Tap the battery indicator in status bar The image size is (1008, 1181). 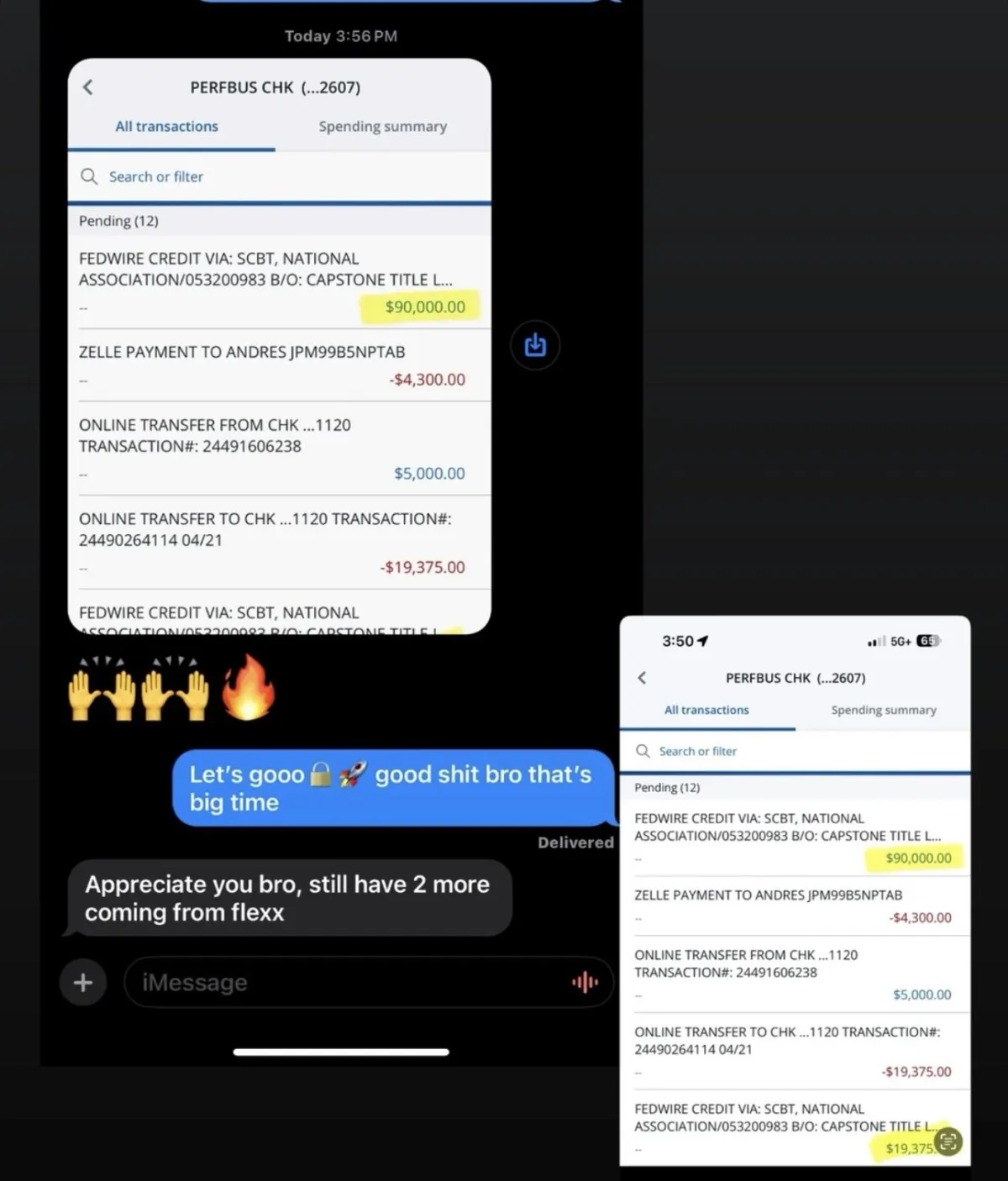coord(927,641)
